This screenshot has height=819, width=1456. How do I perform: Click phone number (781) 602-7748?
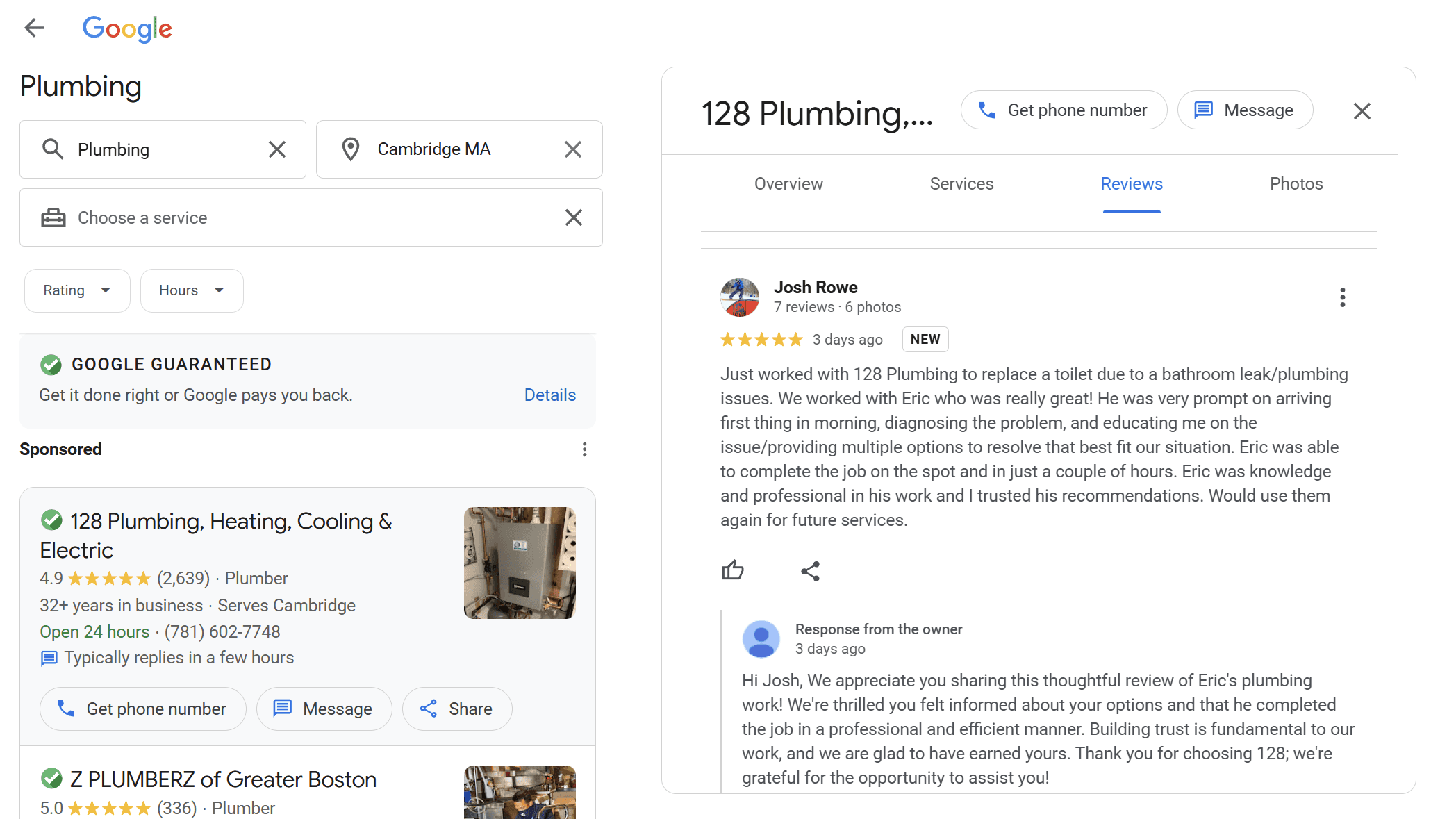point(222,631)
